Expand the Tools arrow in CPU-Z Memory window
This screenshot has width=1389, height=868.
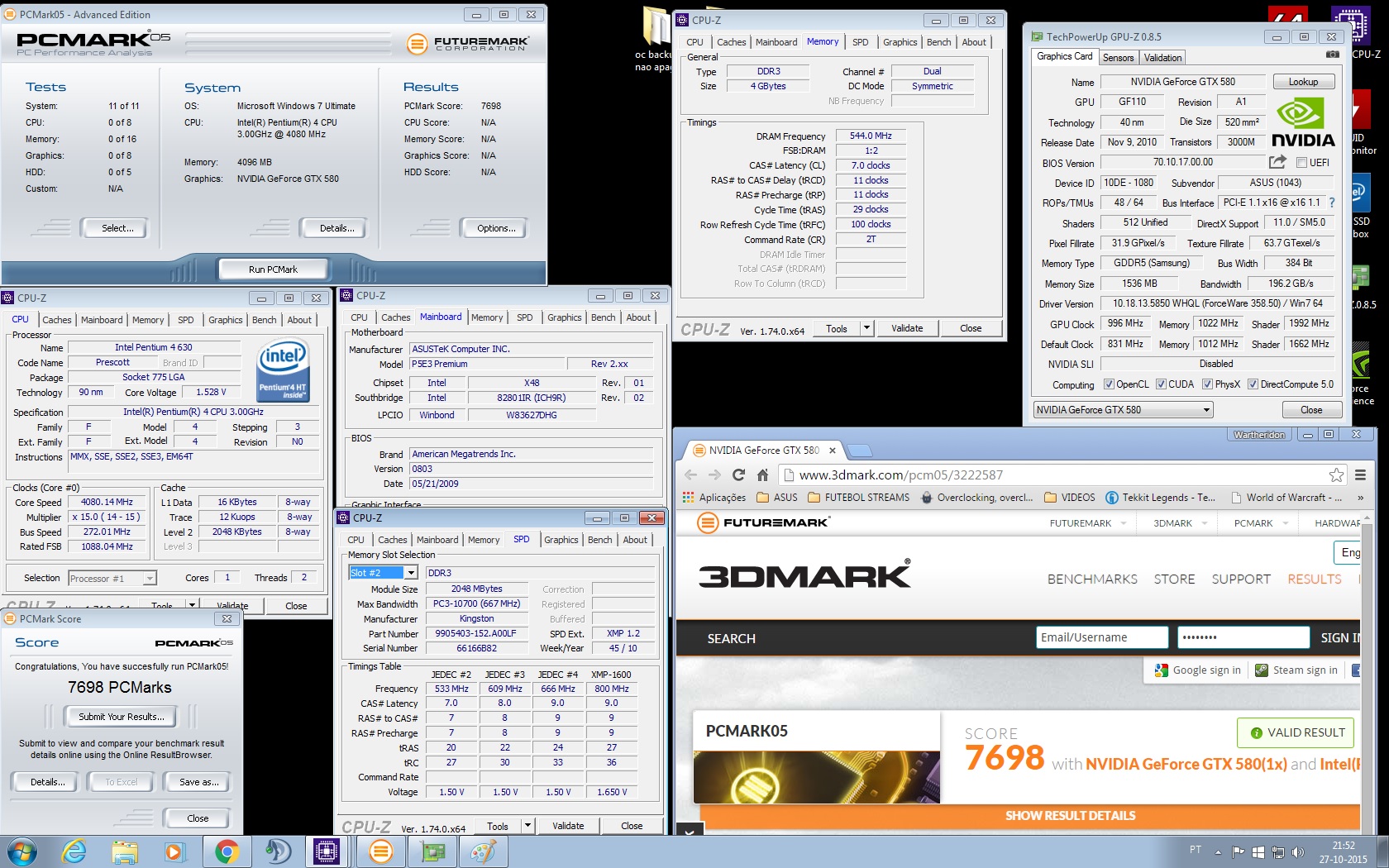[867, 328]
